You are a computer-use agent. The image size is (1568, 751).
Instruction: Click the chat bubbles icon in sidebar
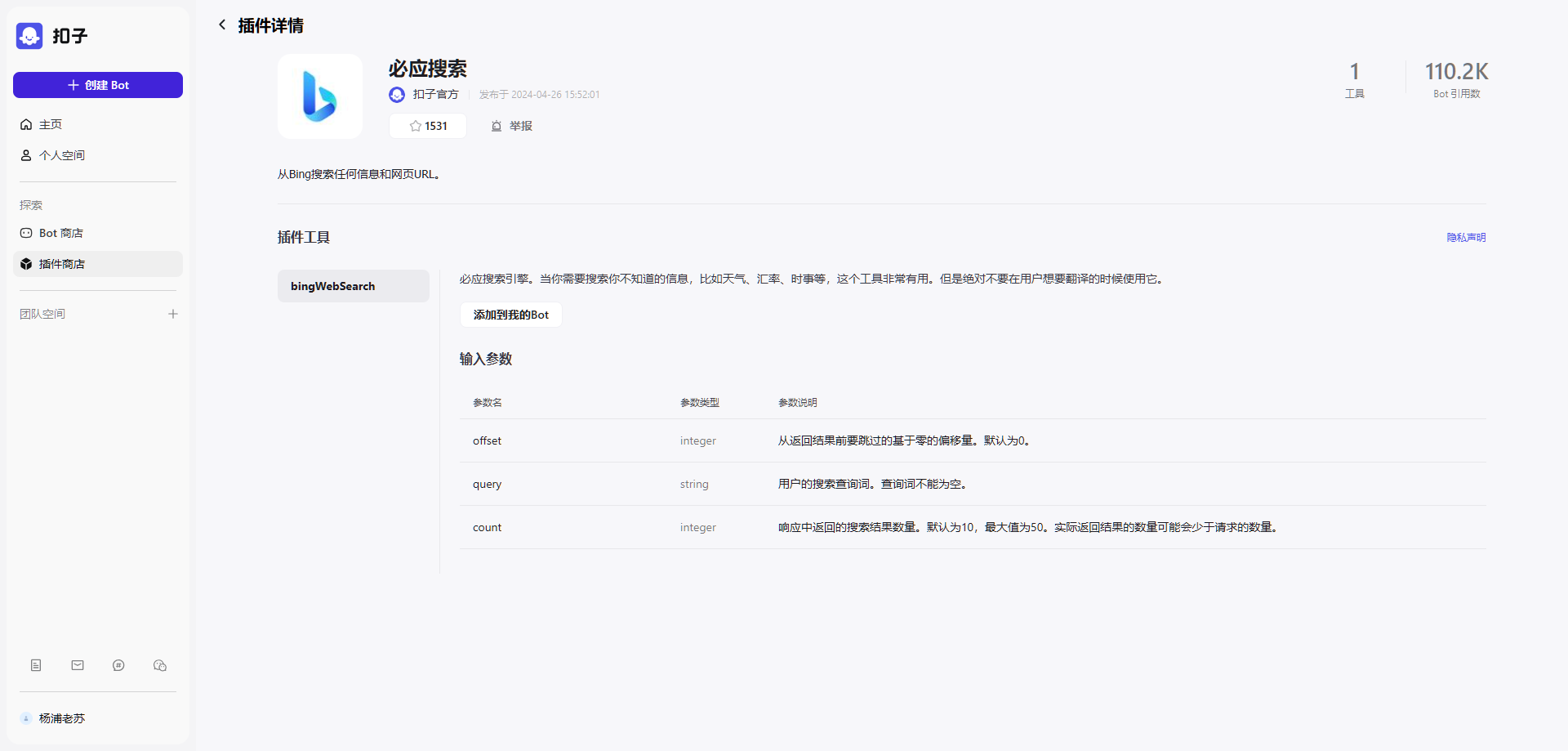pos(160,665)
